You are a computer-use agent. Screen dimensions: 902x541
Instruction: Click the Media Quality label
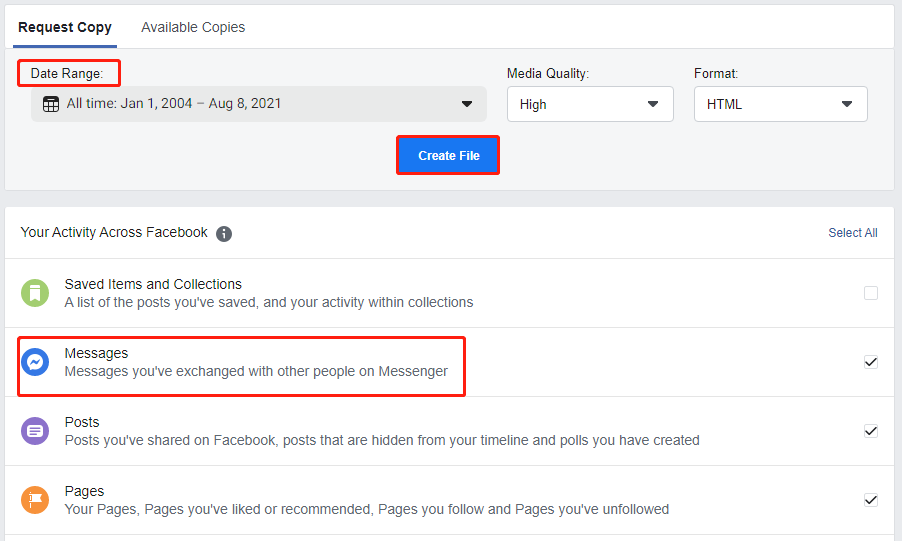coord(548,74)
